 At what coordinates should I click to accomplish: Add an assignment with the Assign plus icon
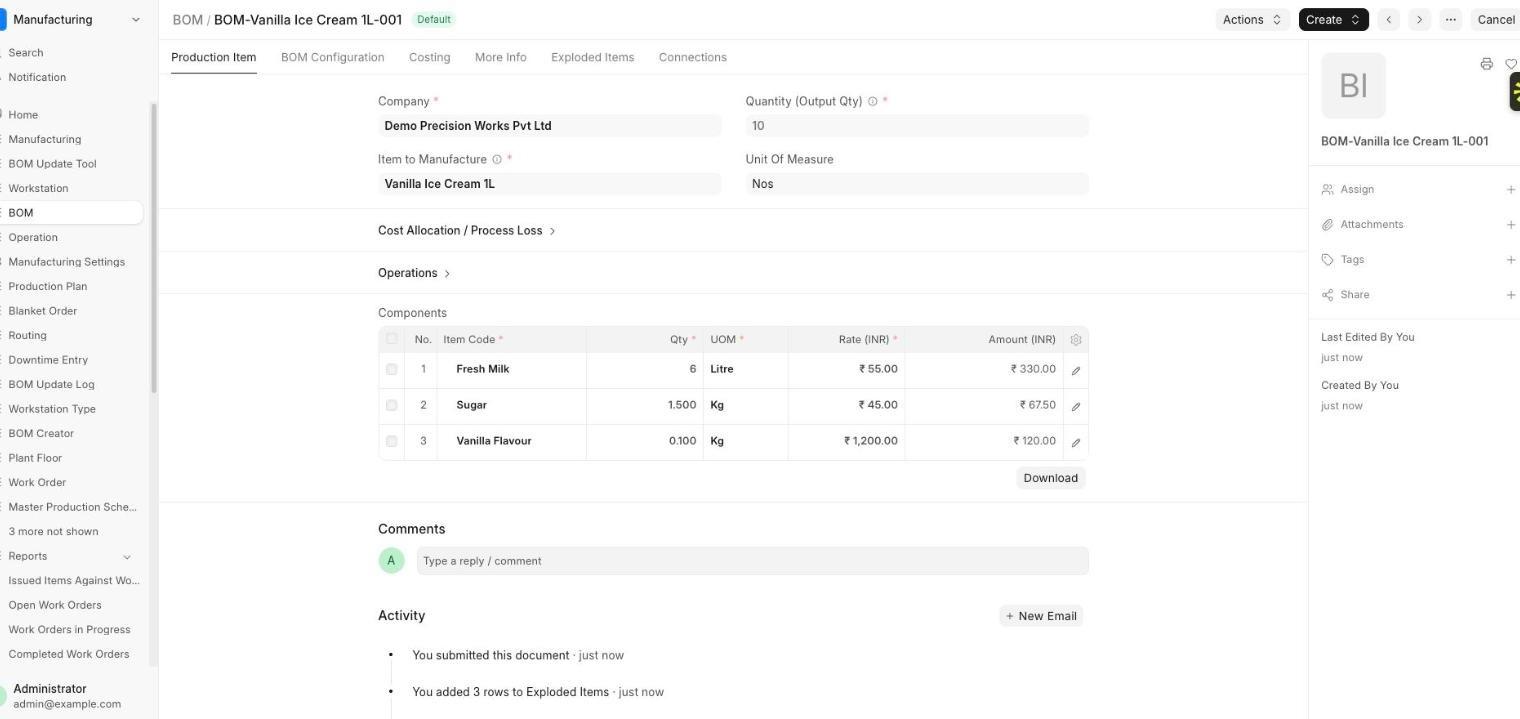tap(1510, 190)
